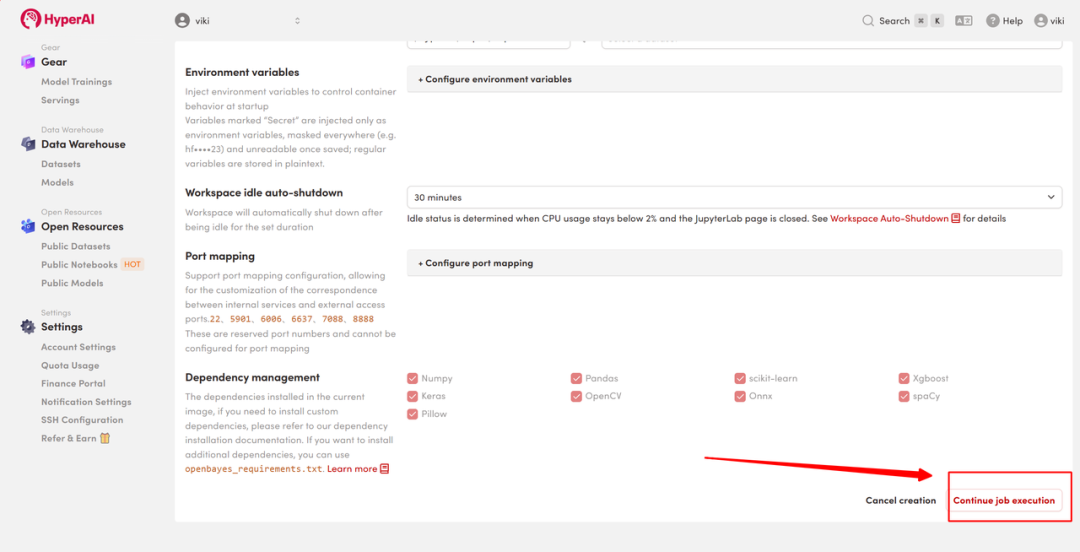The width and height of the screenshot is (1080, 552).
Task: Click Continue job execution button
Action: (x=1004, y=500)
